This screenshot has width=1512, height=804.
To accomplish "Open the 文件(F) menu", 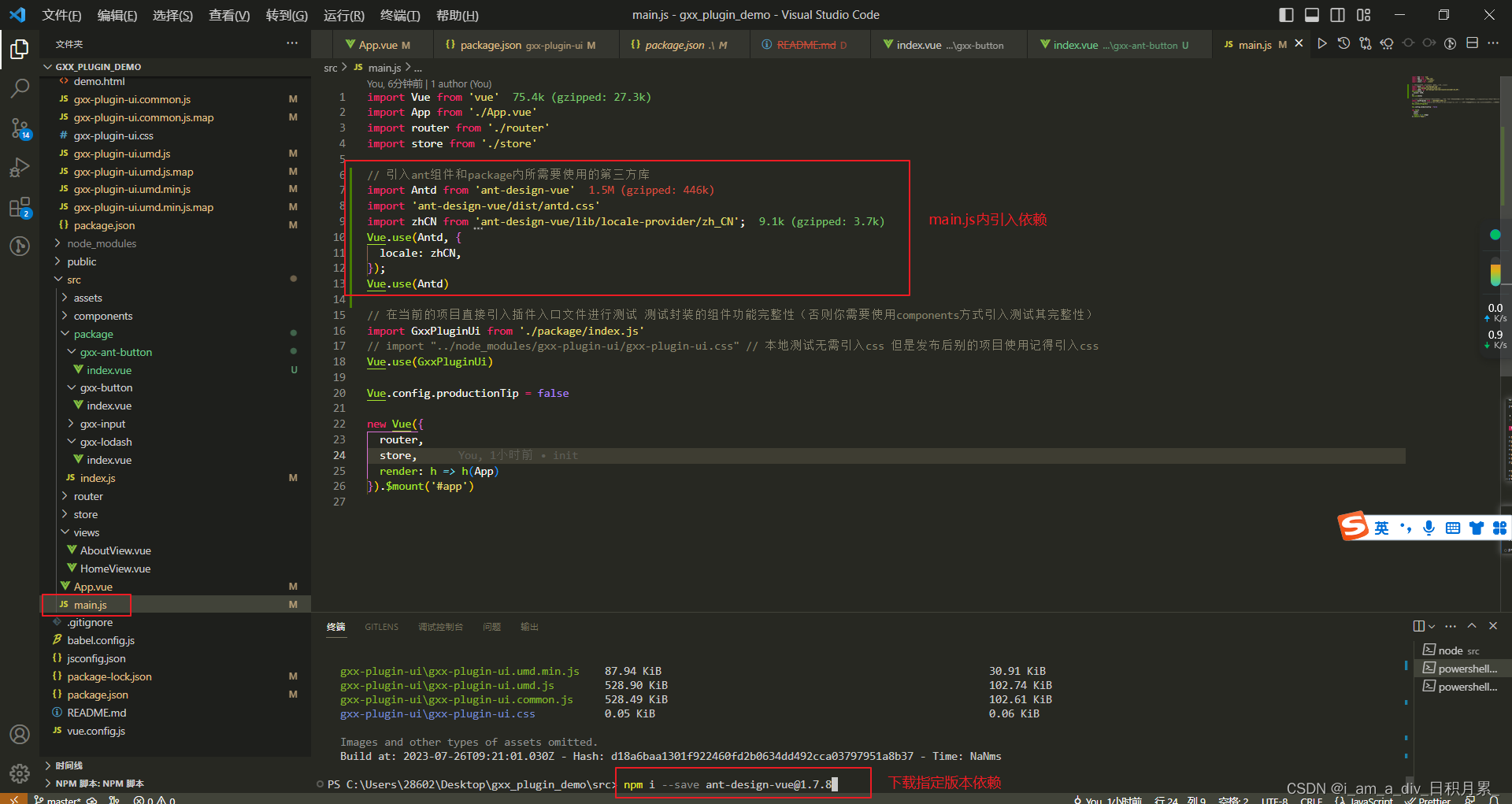I will (x=61, y=16).
